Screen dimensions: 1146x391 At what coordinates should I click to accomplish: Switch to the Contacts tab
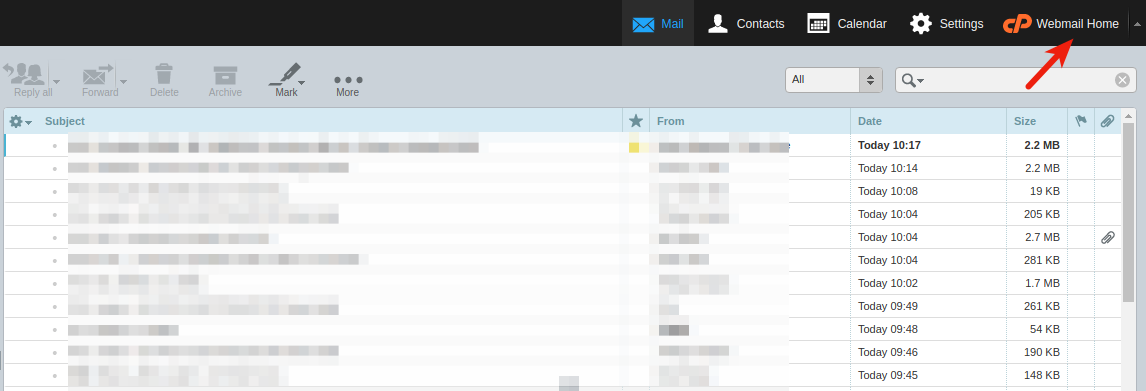pos(746,23)
